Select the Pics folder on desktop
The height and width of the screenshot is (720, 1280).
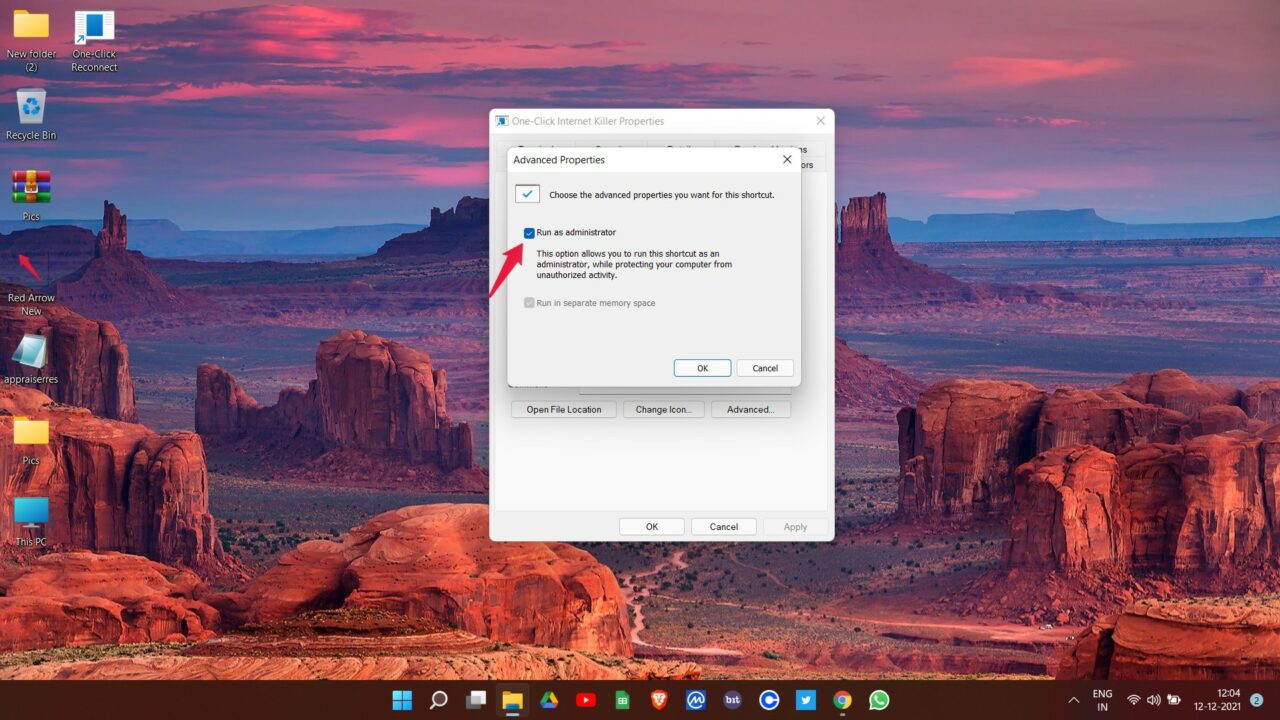pyautogui.click(x=31, y=440)
